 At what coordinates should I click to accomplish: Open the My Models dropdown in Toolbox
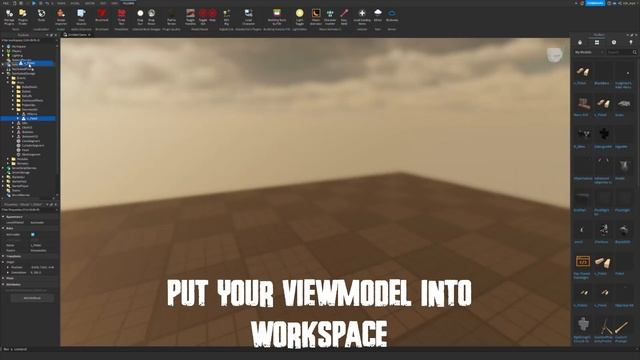click(589, 52)
